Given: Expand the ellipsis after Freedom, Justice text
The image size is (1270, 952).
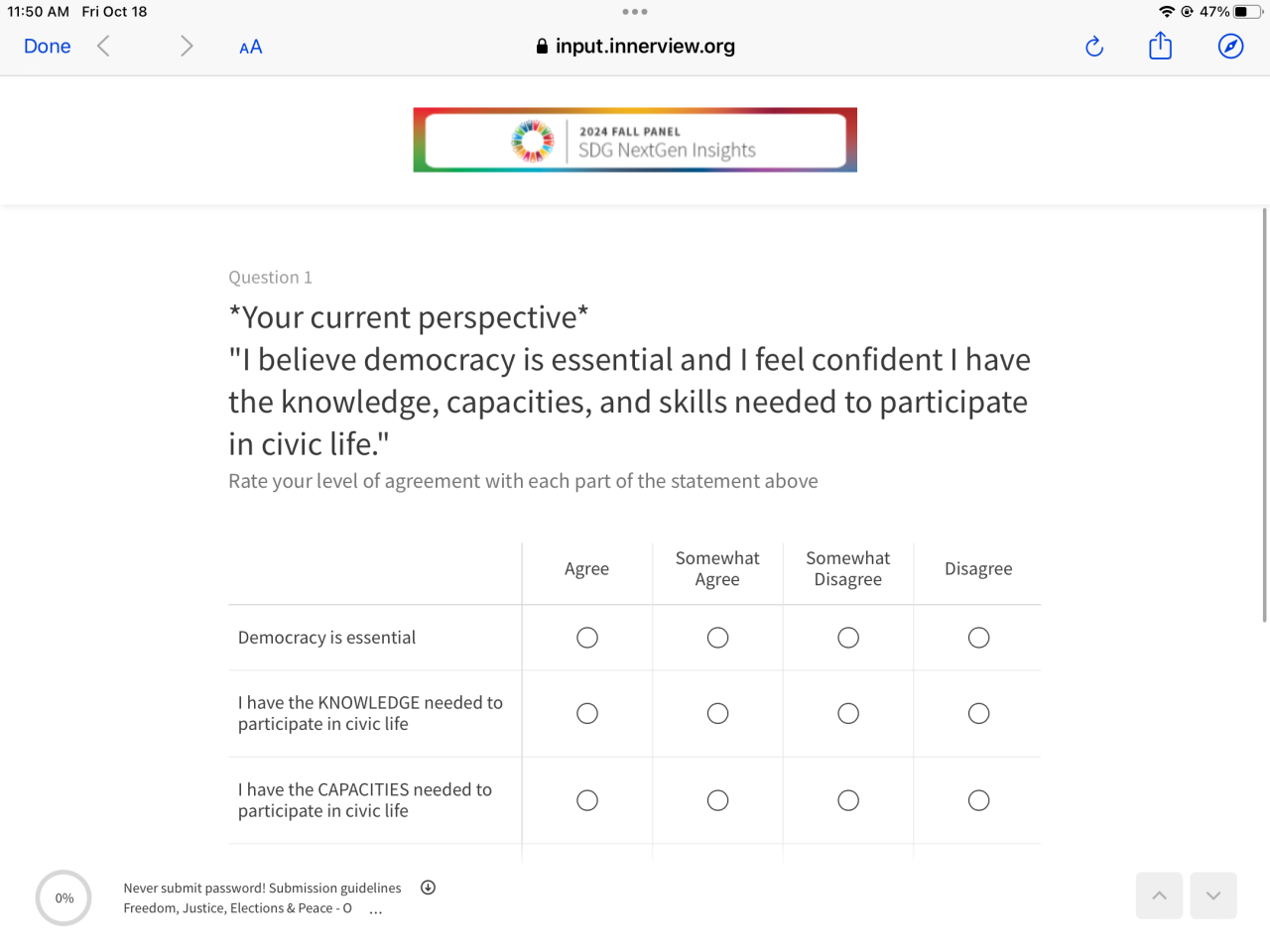Looking at the screenshot, I should click(x=375, y=909).
